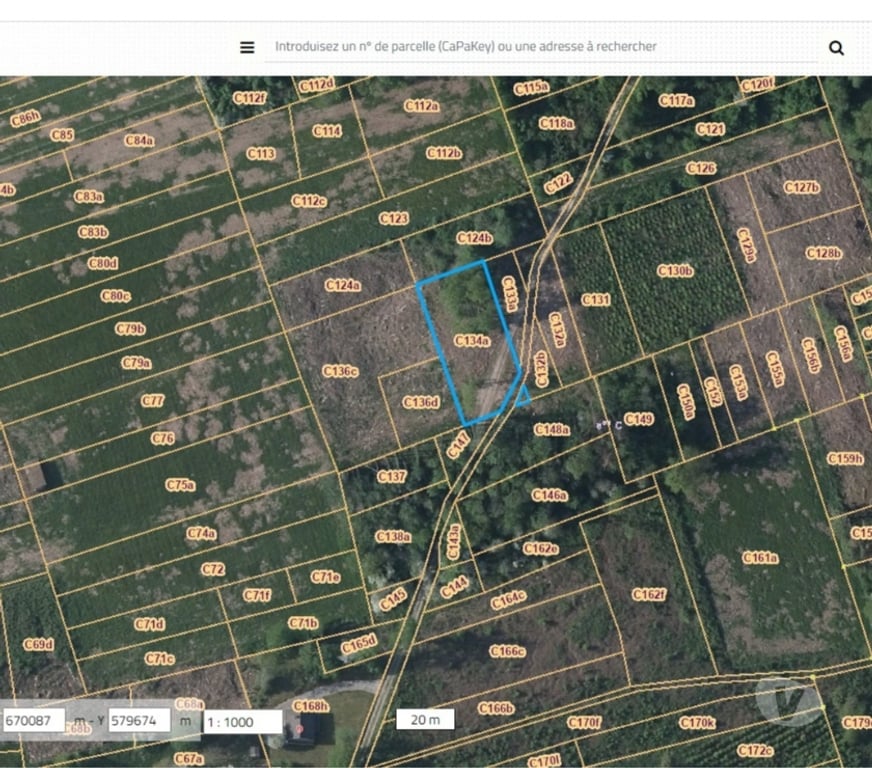This screenshot has height=768, width=872.
Task: Select parcel label C123
Action: click(394, 219)
